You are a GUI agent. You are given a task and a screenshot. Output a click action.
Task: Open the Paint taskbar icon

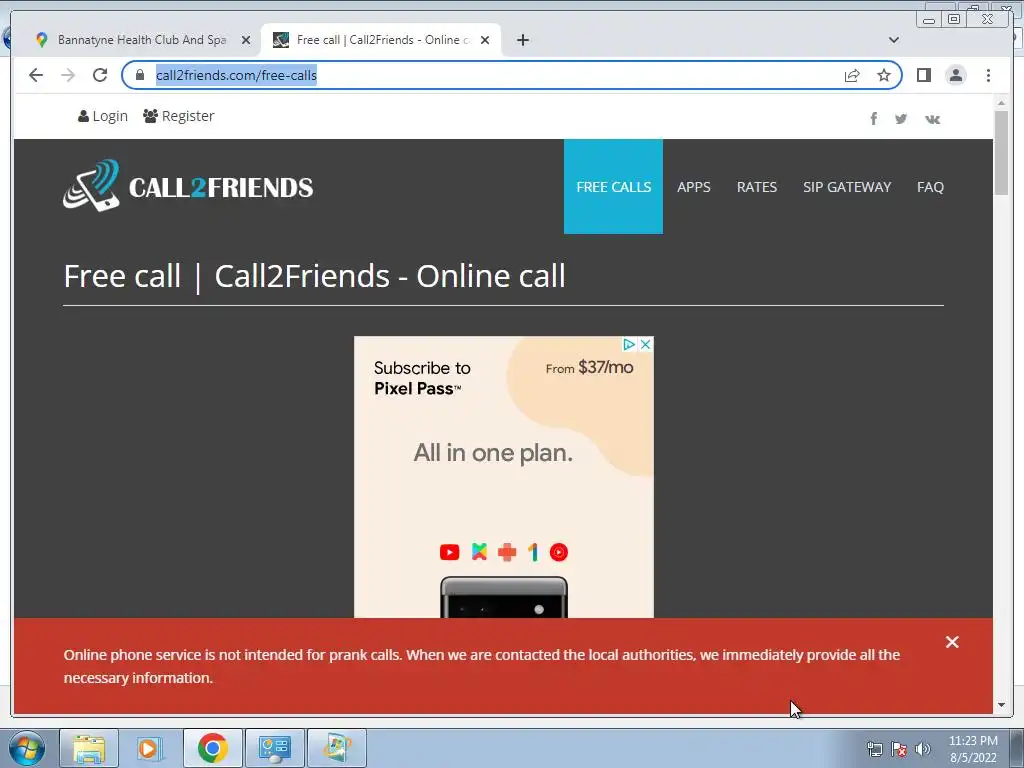coord(337,748)
